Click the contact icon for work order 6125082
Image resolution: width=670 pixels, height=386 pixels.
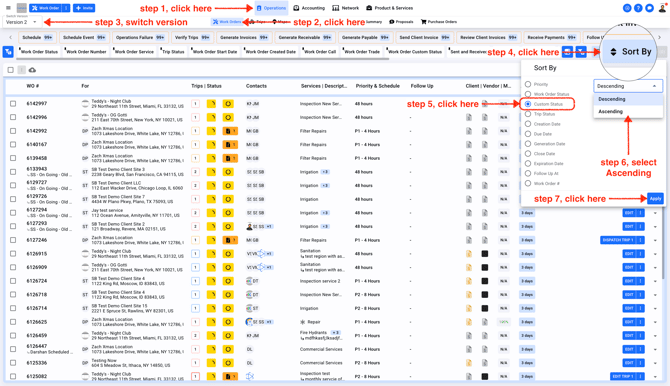point(250,376)
